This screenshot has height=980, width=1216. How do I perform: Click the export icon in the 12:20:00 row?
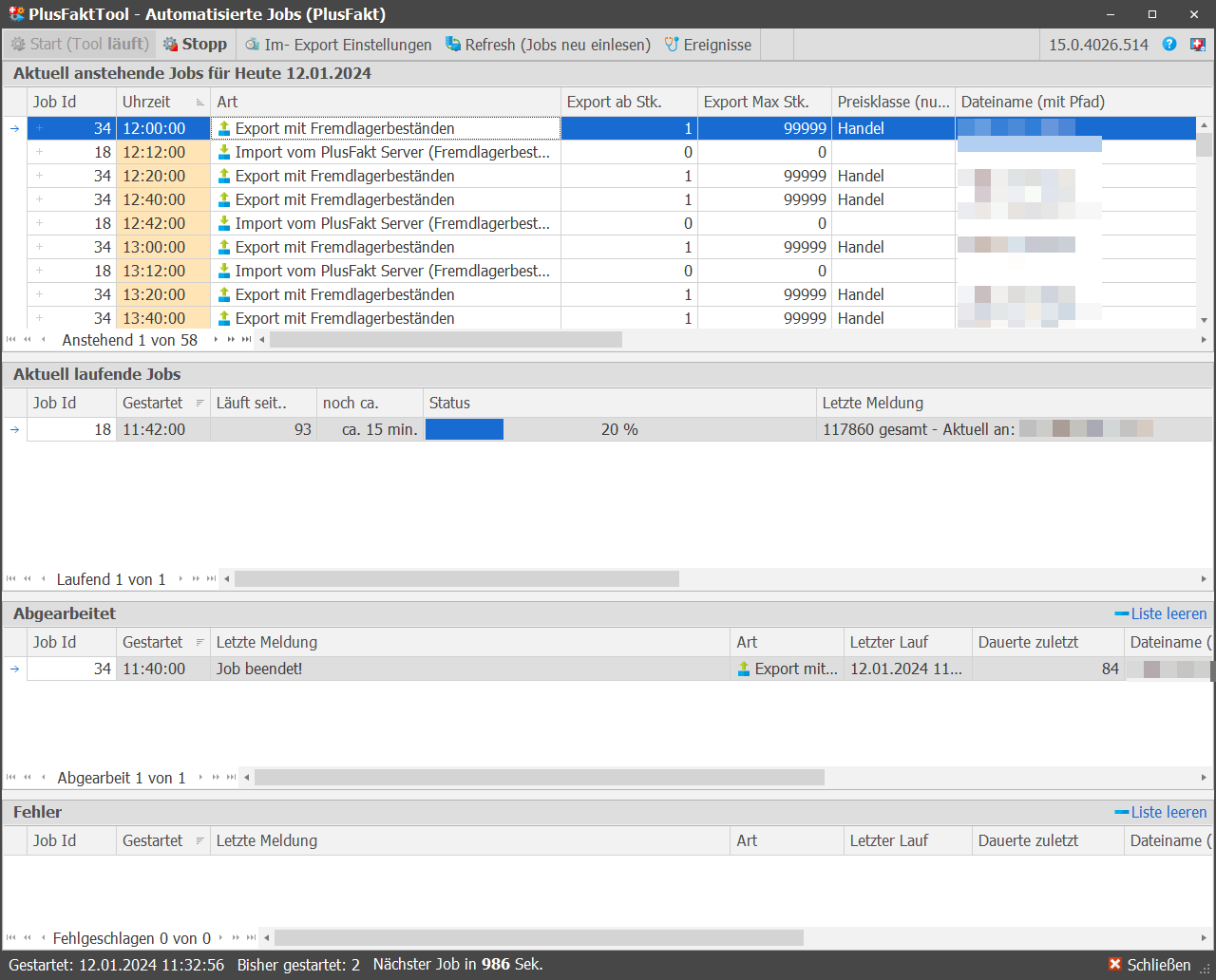tap(224, 176)
